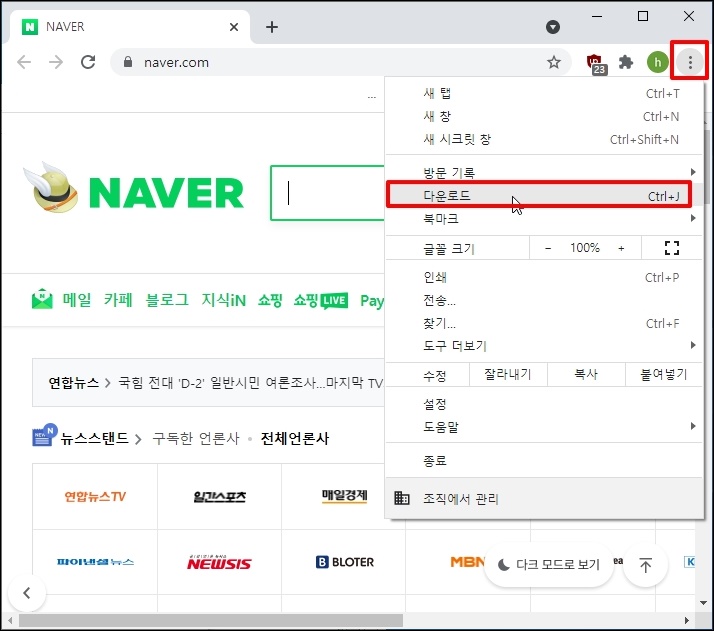Open the NEWSIS publisher tile
The image size is (714, 631).
[219, 563]
